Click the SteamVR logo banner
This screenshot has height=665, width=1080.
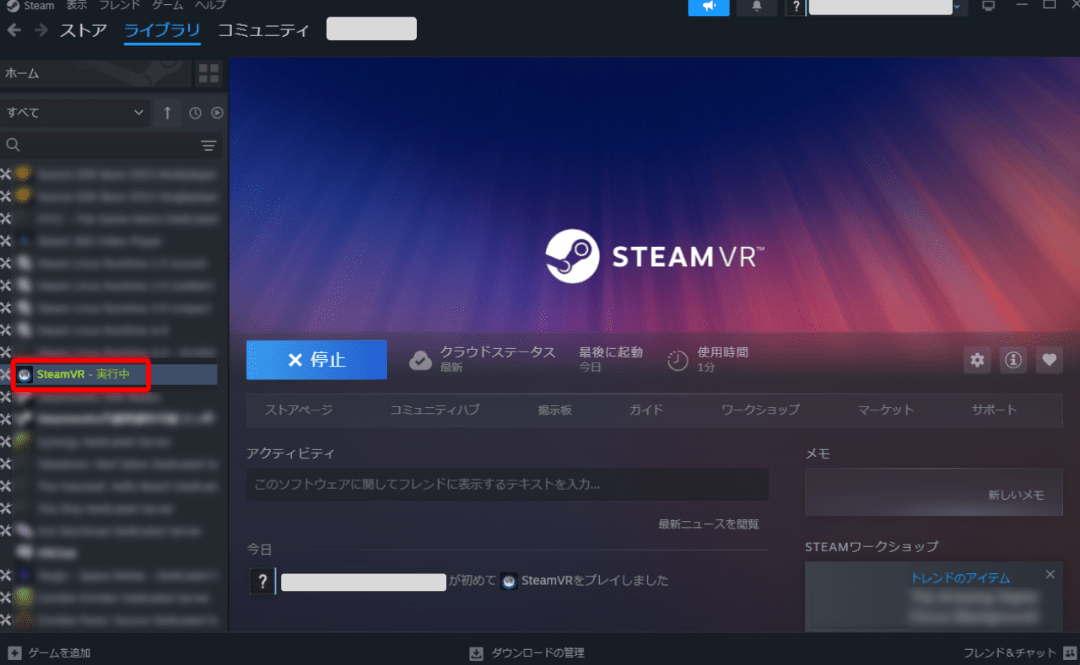tap(654, 256)
